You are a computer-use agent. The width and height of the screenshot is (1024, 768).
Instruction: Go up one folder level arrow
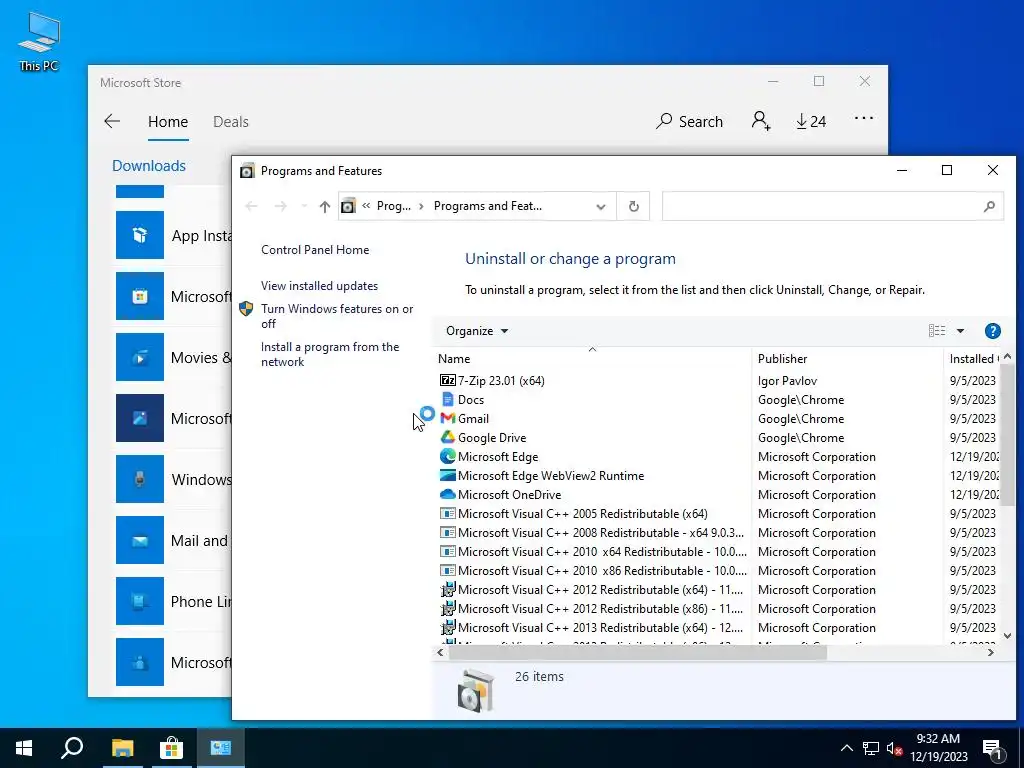tap(325, 206)
